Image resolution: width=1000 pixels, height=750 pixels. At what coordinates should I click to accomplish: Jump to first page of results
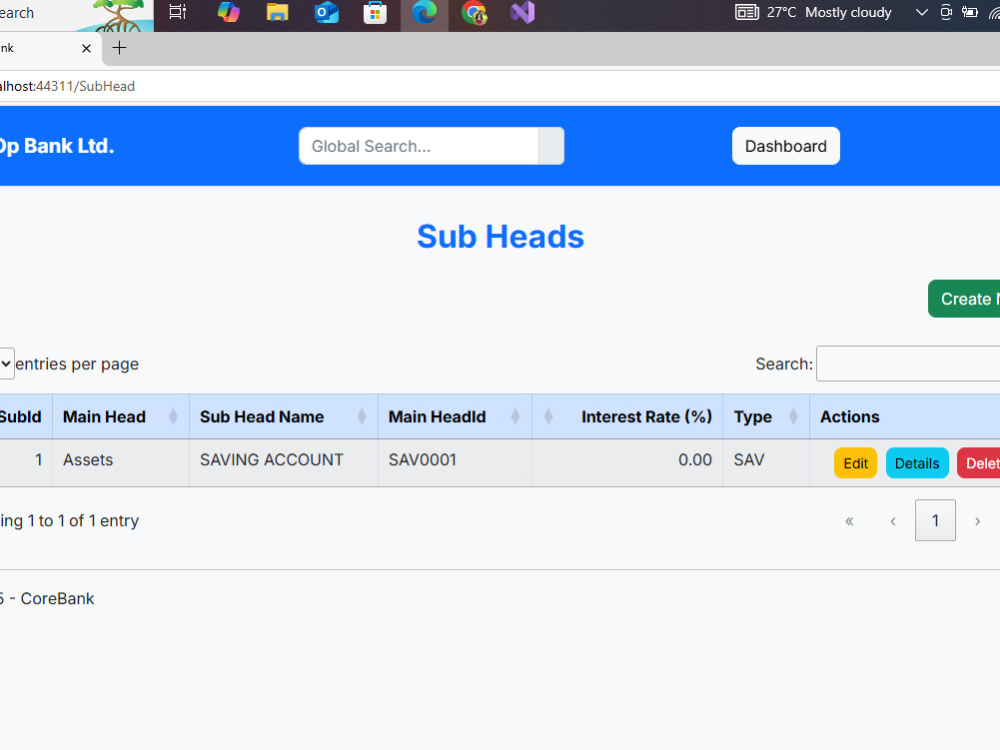click(849, 521)
